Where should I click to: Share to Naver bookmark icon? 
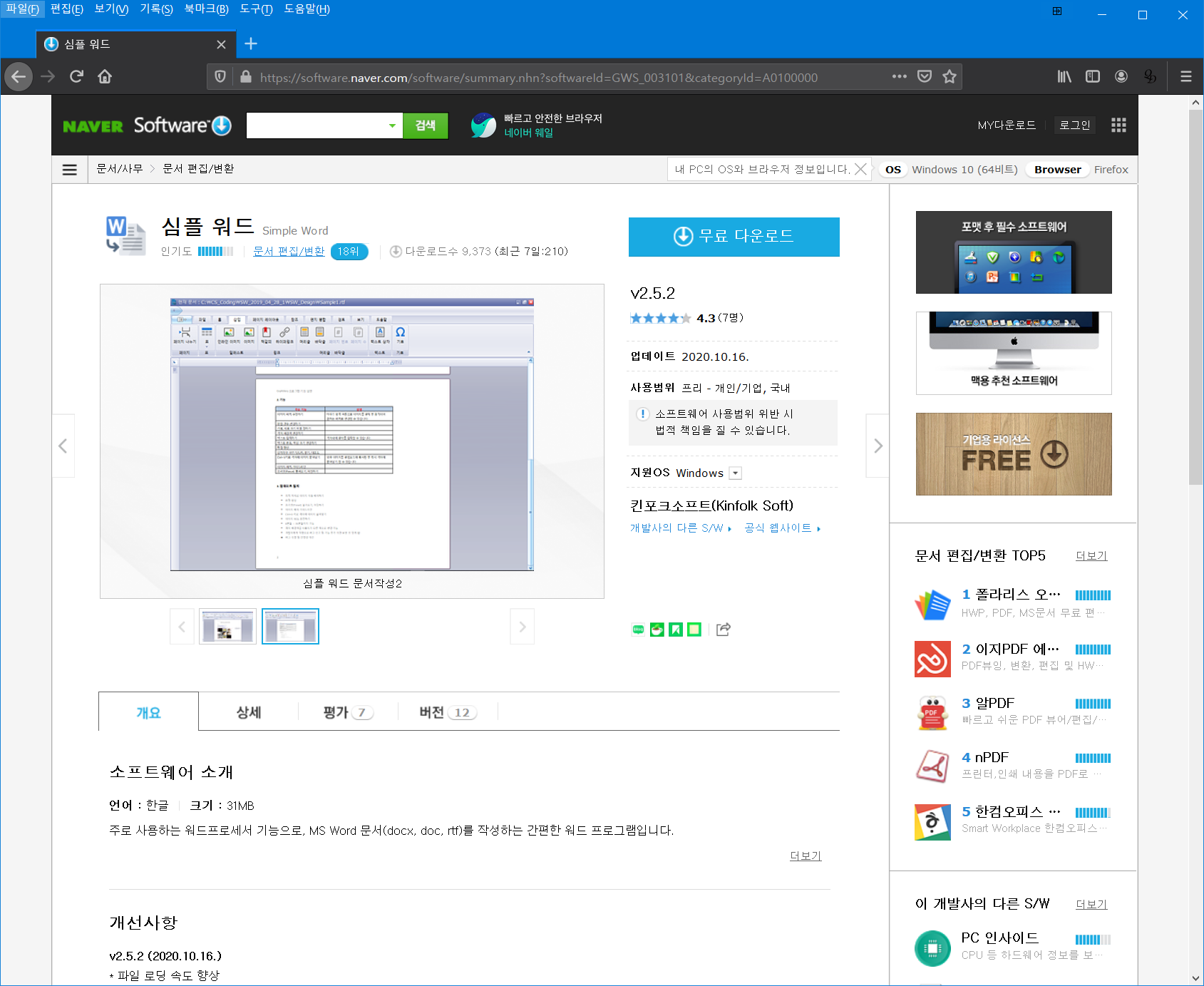tap(676, 630)
